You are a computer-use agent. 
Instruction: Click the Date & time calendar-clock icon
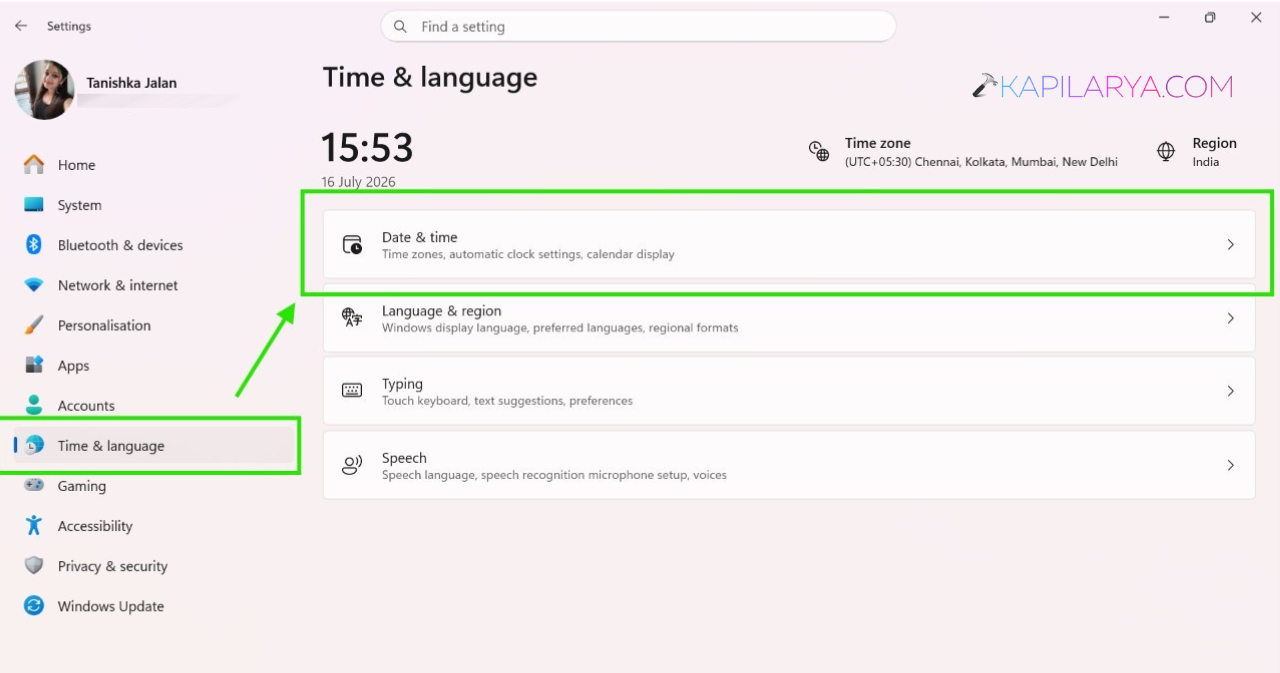click(x=352, y=245)
